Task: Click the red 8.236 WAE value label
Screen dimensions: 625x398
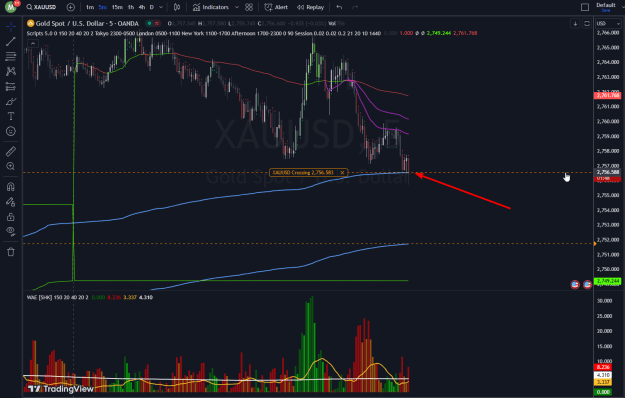Action: [603, 367]
